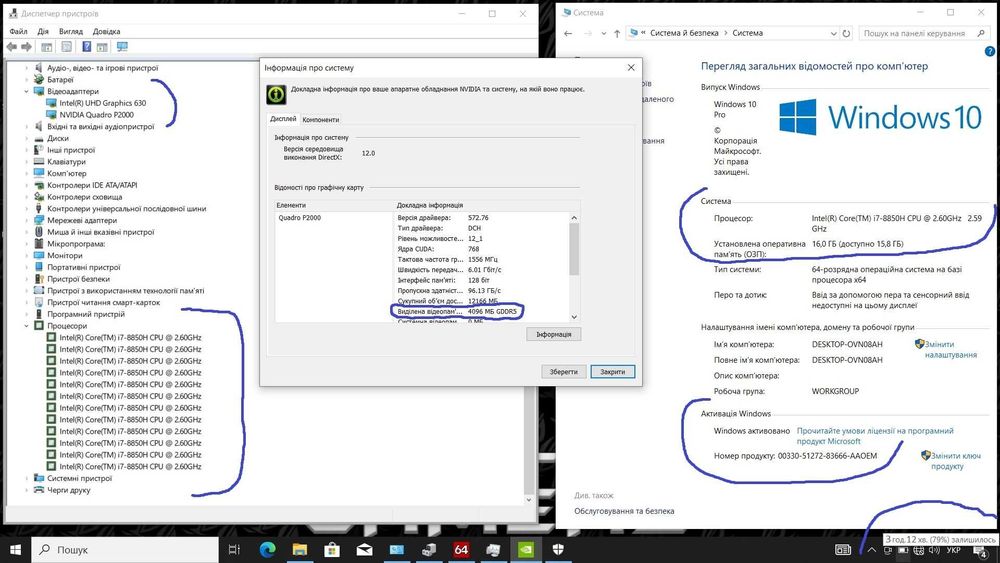Click the help icon in Device Manager toolbar
The width and height of the screenshot is (1000, 563).
pyautogui.click(x=87, y=47)
